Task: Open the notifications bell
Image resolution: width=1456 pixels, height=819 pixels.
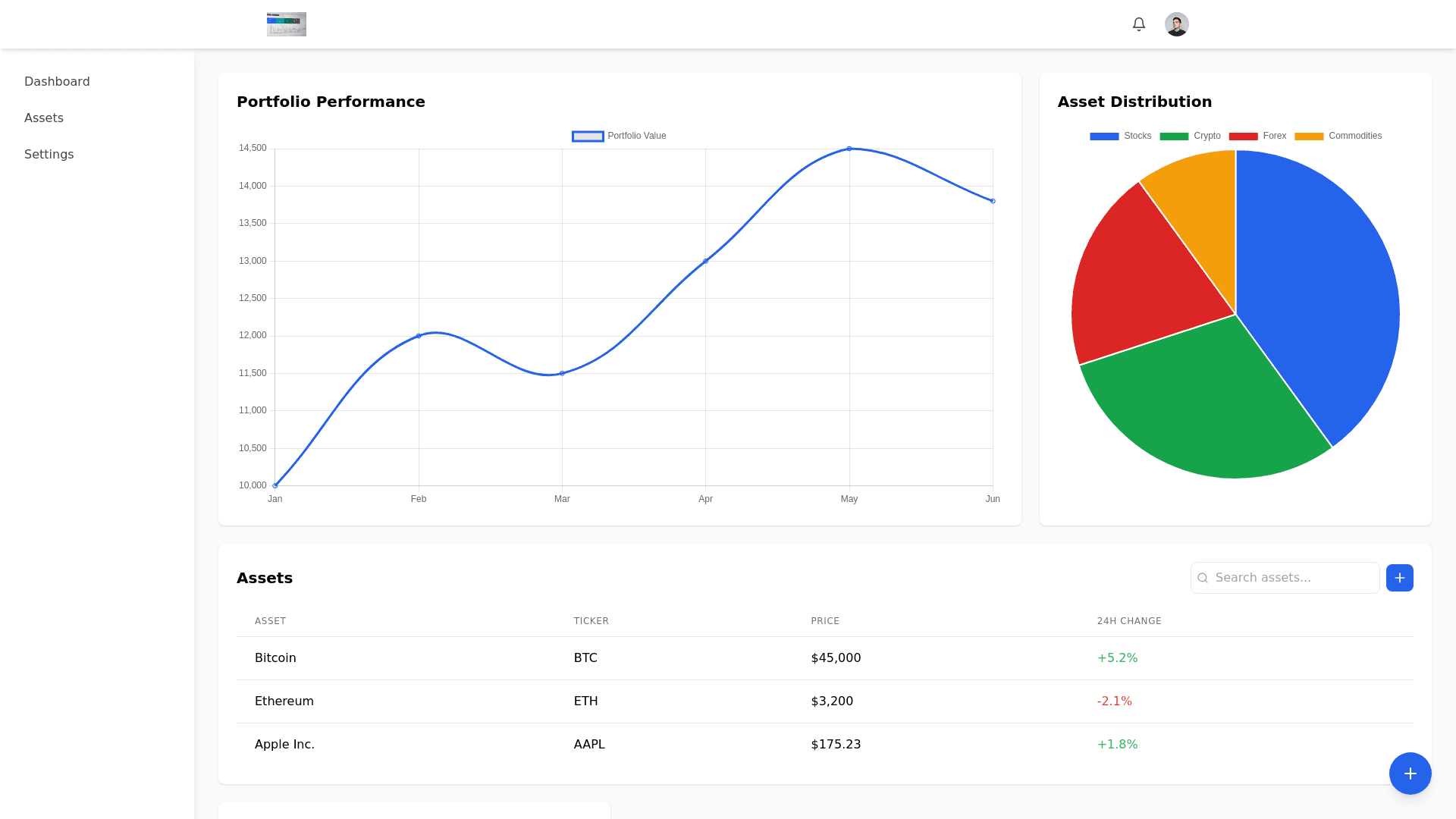Action: click(1138, 24)
